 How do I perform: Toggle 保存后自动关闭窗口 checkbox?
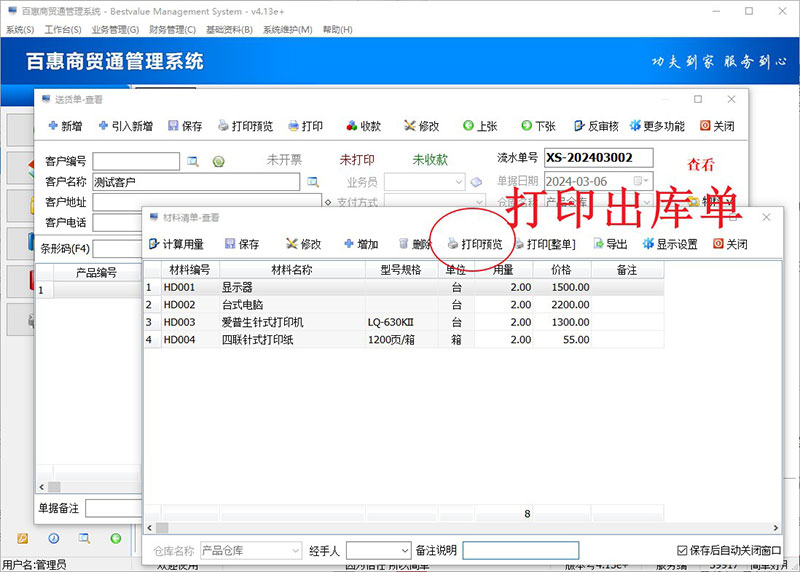(x=682, y=550)
